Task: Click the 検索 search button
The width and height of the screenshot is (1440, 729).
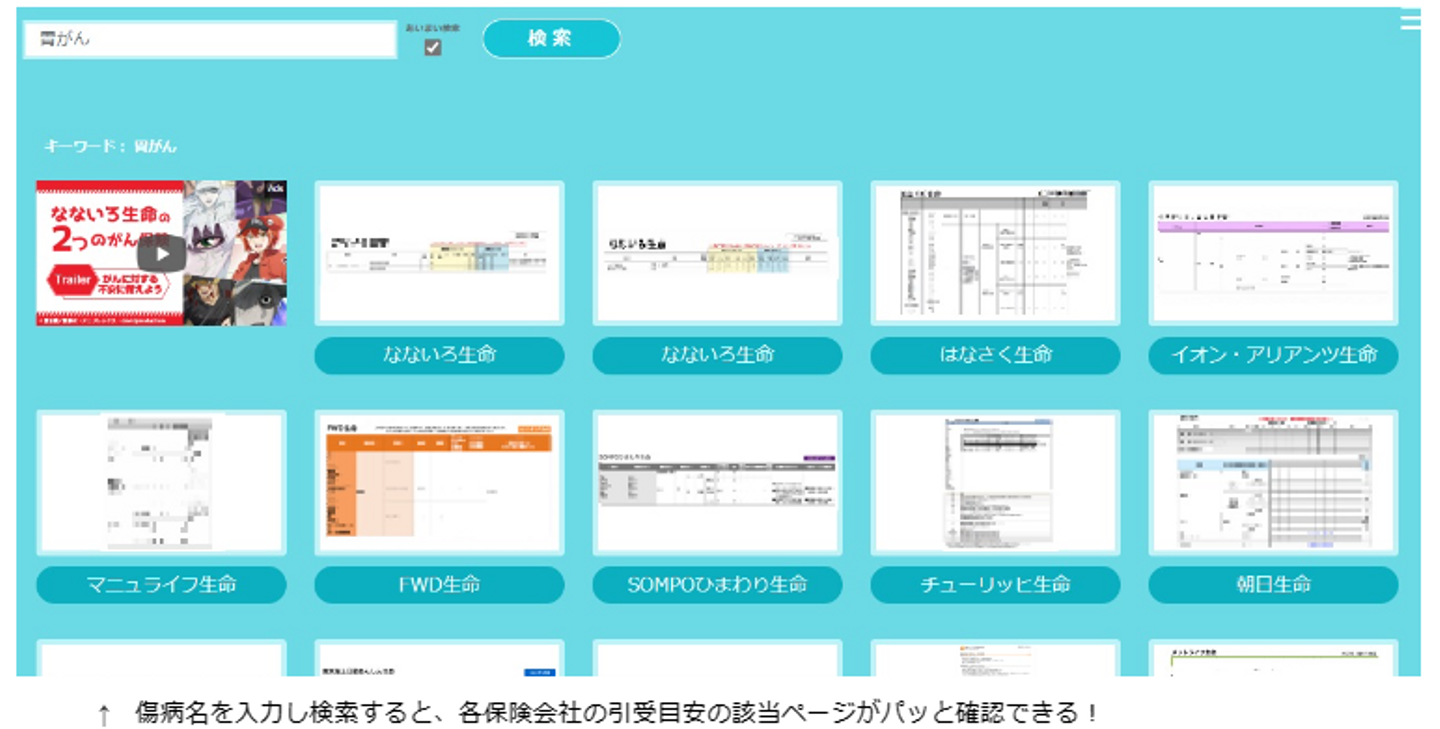Action: tap(551, 39)
